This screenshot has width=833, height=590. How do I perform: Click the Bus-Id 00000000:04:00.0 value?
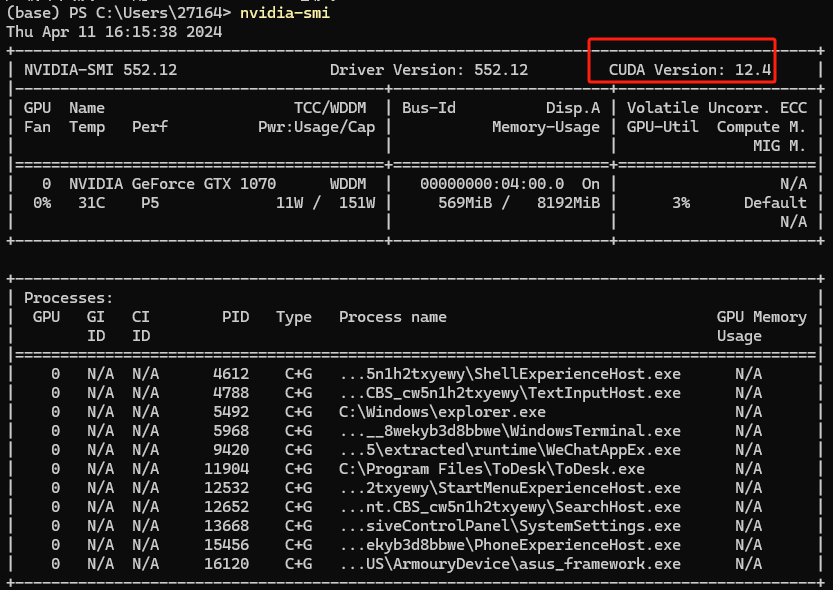pyautogui.click(x=491, y=184)
